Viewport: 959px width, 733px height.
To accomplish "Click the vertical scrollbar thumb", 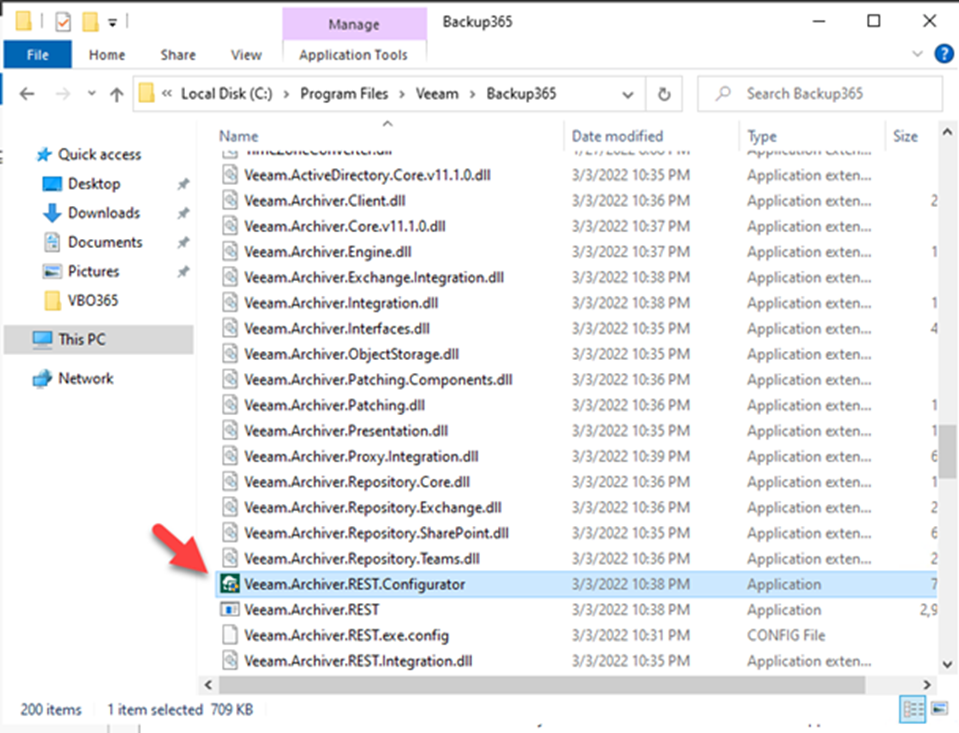I will pos(947,452).
